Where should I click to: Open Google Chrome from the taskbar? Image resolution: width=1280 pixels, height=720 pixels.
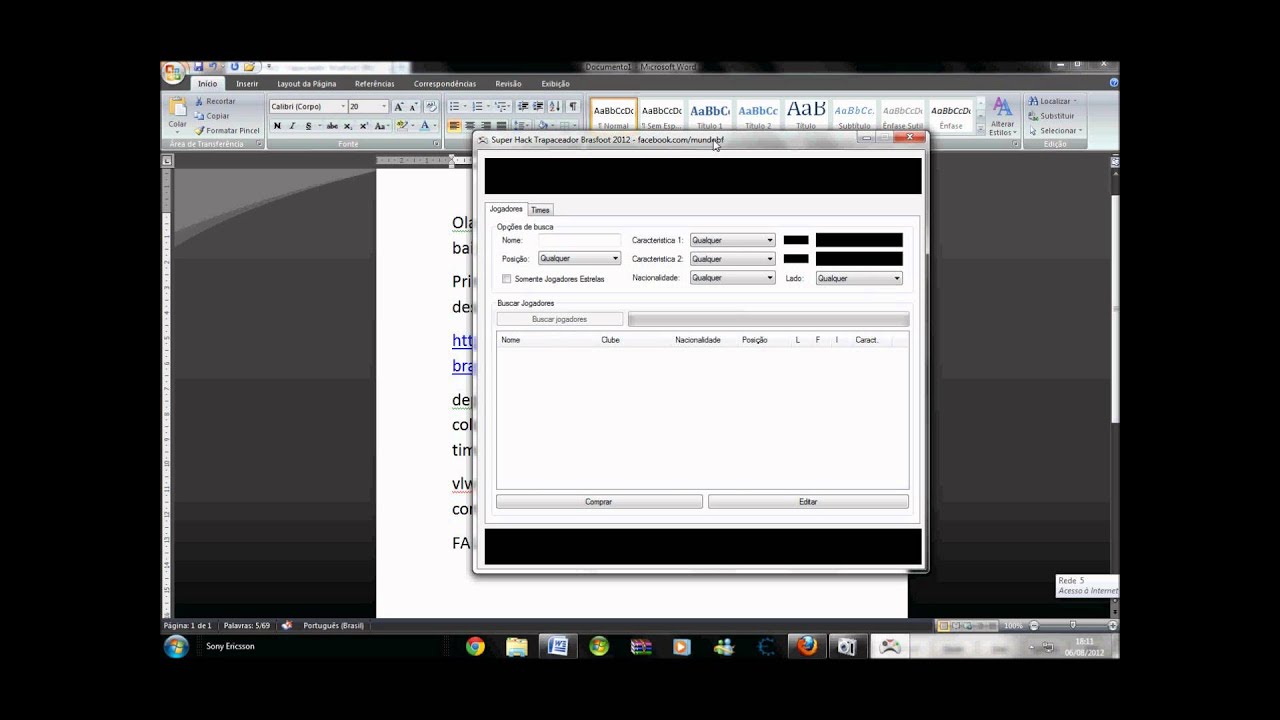tap(475, 647)
